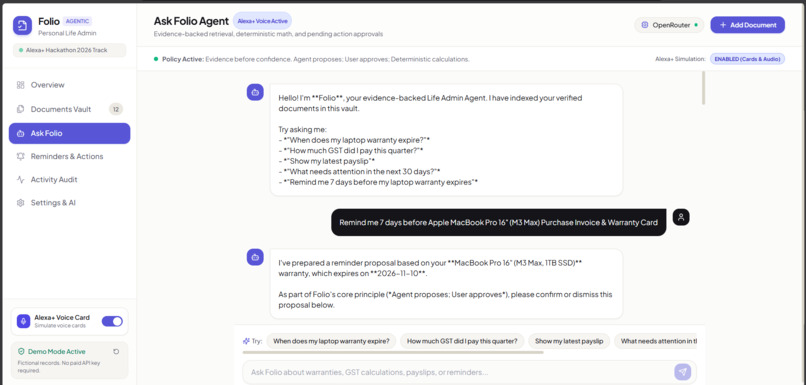Viewport: 806px width, 385px height.
Task: Click the Activity Audit pulse icon
Action: [x=21, y=179]
